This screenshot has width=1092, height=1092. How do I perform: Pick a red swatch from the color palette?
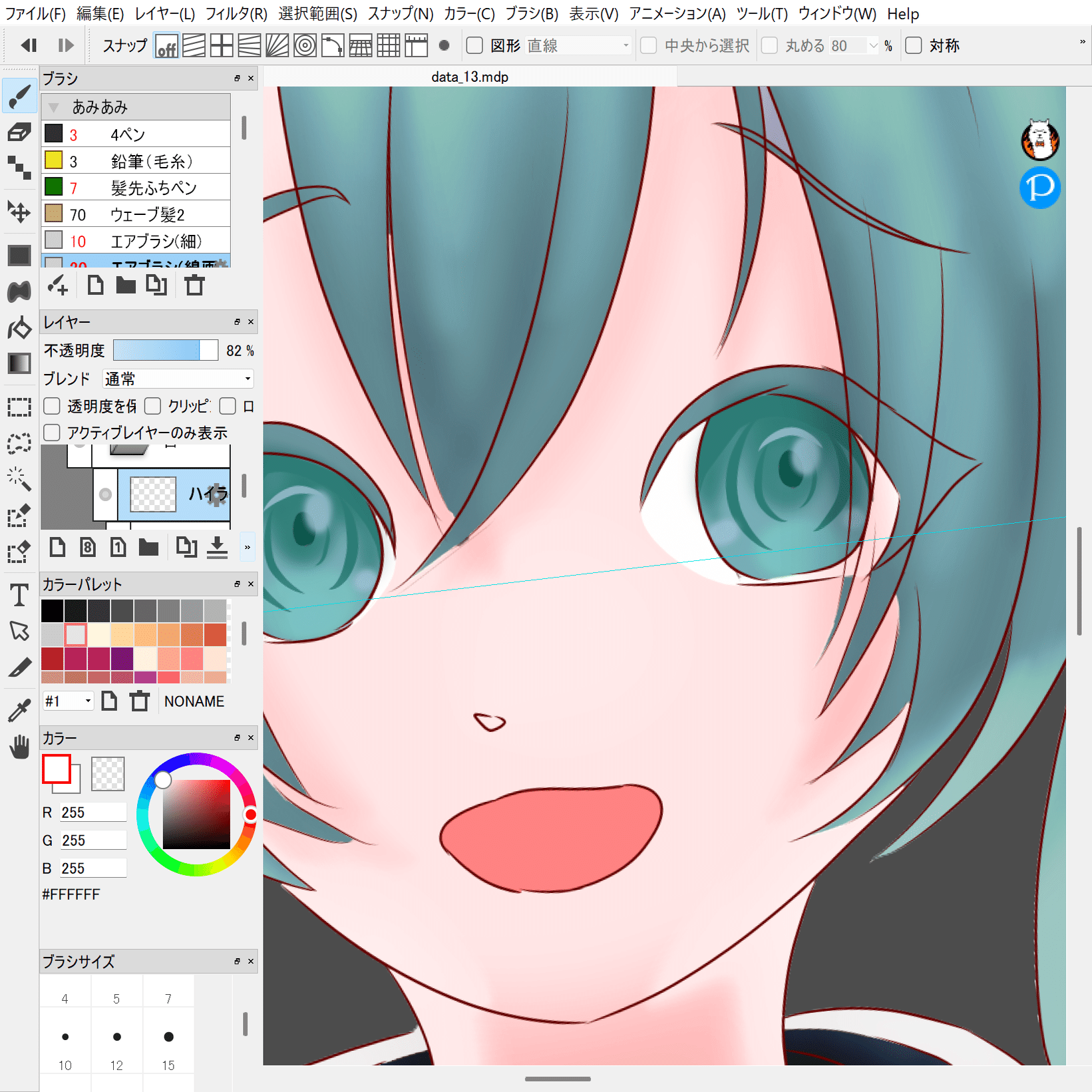pyautogui.click(x=52, y=659)
